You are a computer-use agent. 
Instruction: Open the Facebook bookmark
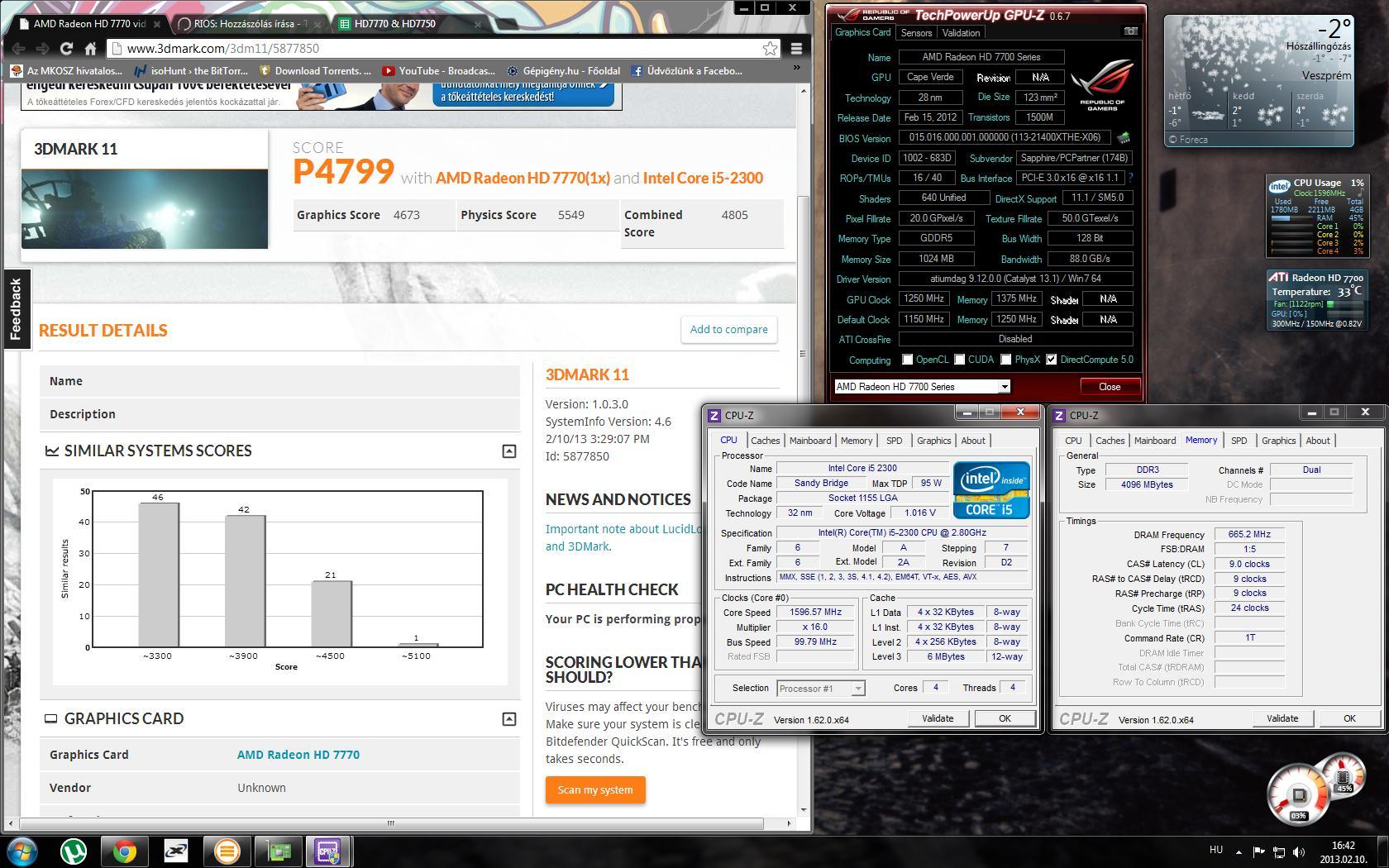click(686, 71)
